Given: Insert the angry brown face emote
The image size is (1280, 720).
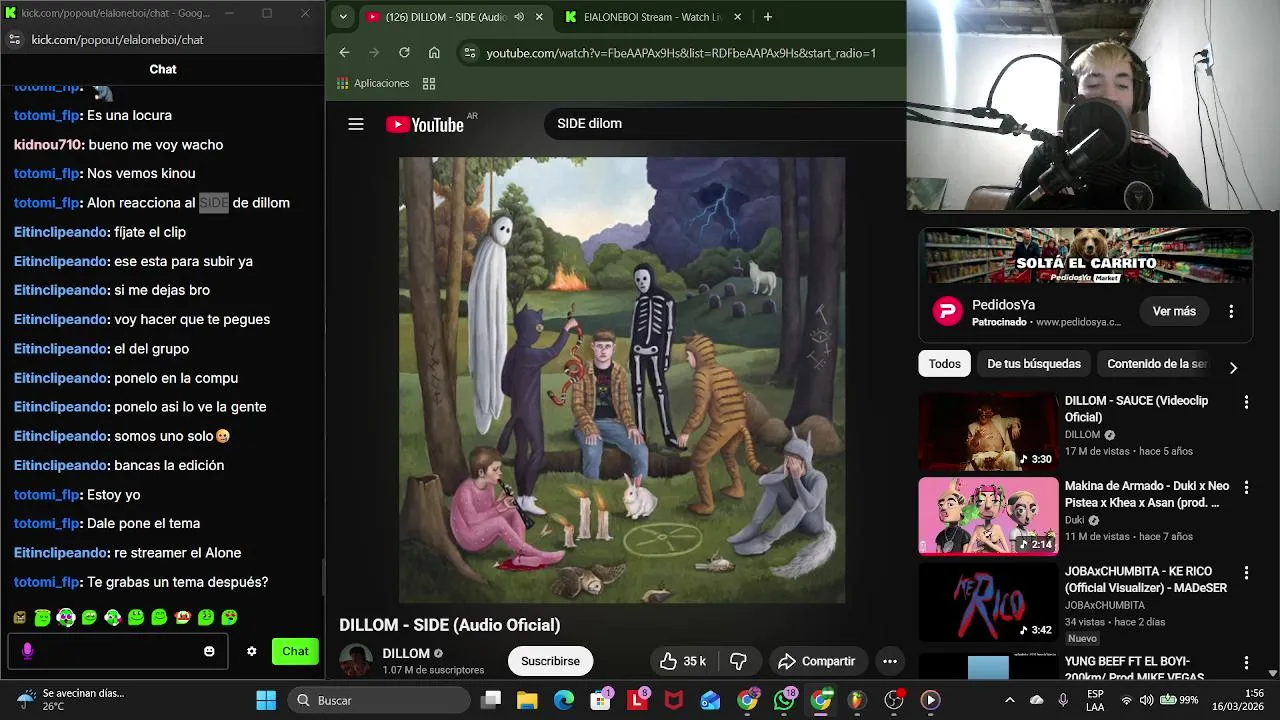Looking at the screenshot, I should click(x=19, y=618).
